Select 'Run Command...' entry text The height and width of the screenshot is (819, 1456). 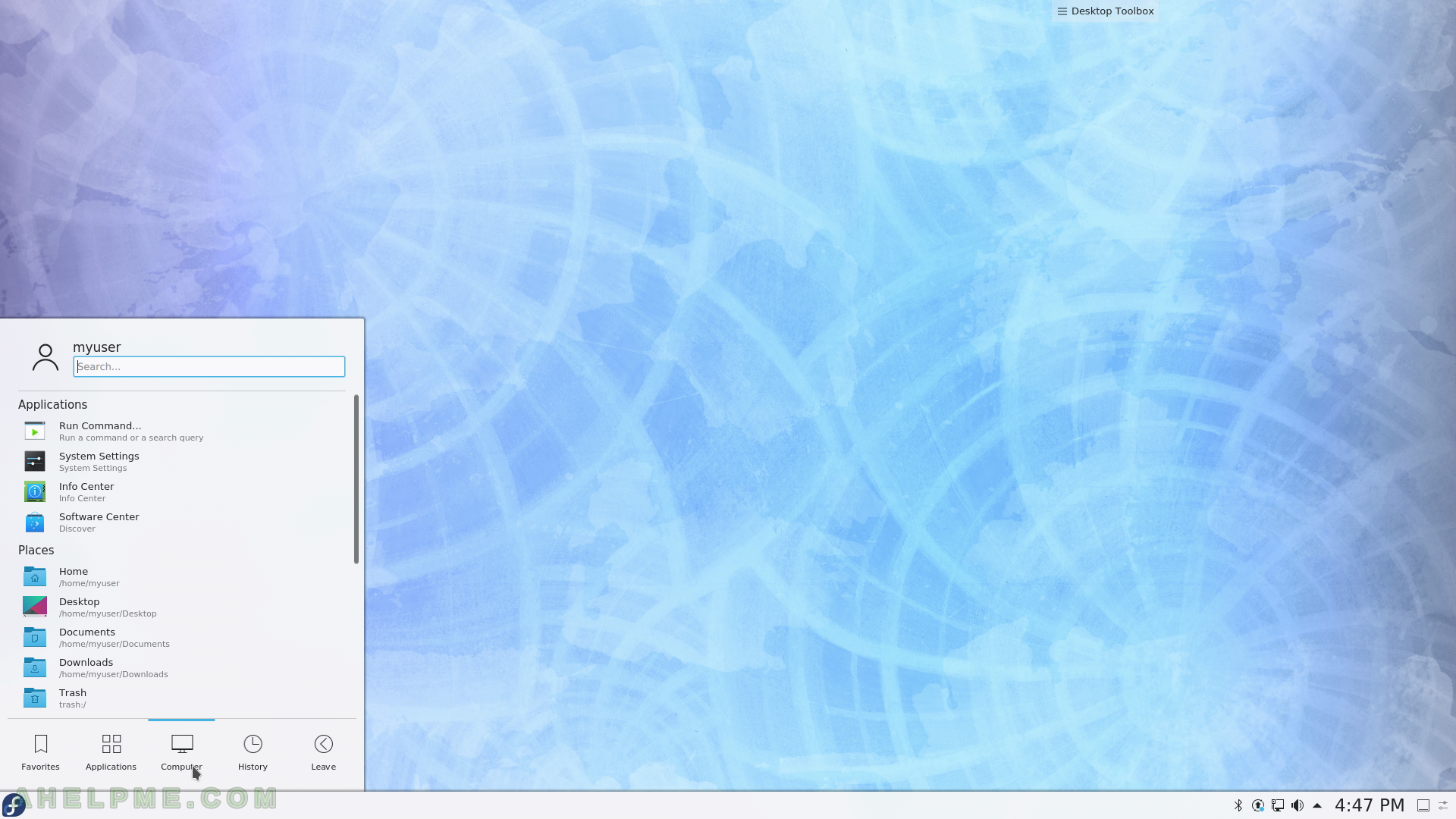[100, 425]
